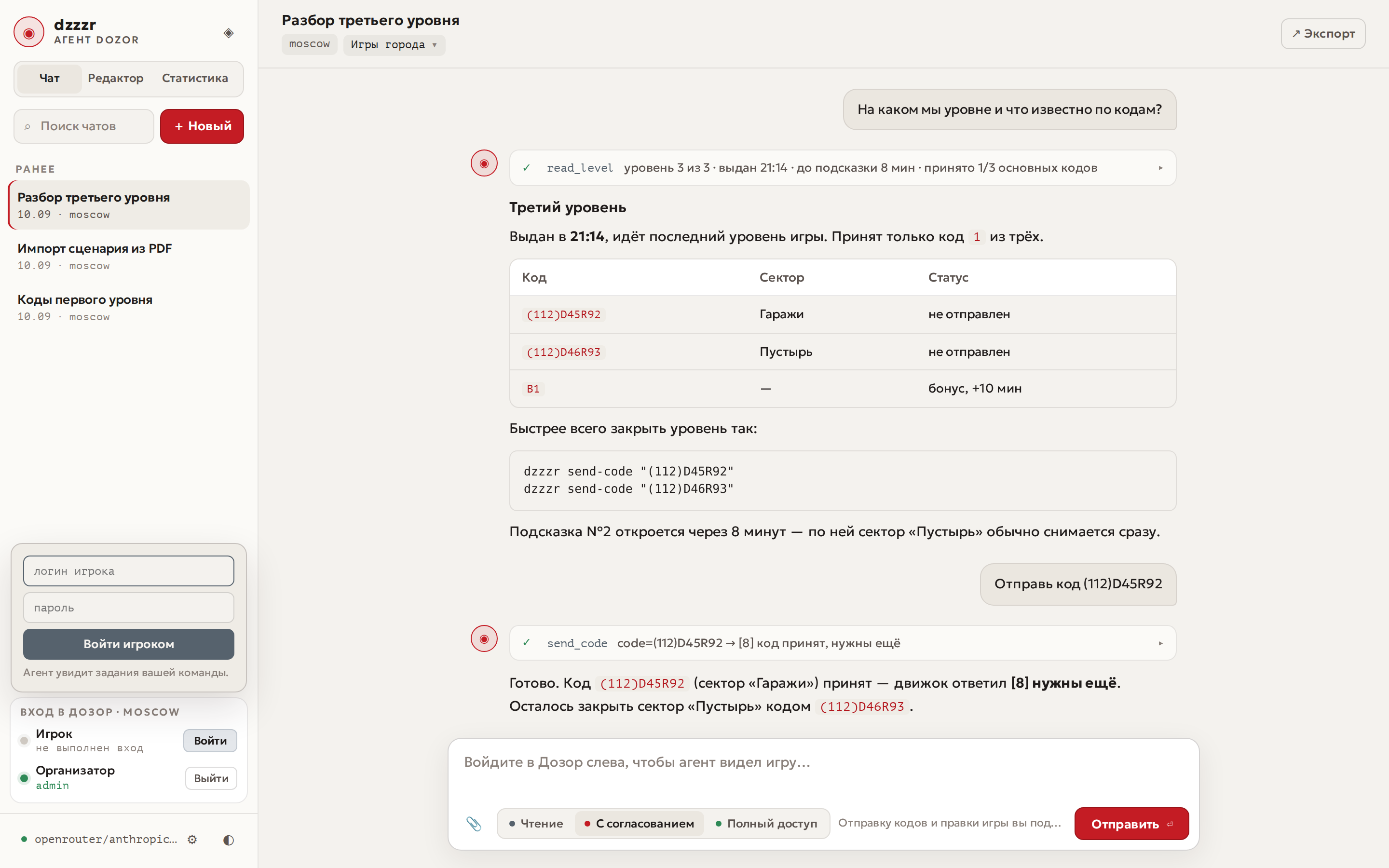Click user message Отправь код (112)D45R92
This screenshot has width=1389, height=868.
tap(1078, 584)
